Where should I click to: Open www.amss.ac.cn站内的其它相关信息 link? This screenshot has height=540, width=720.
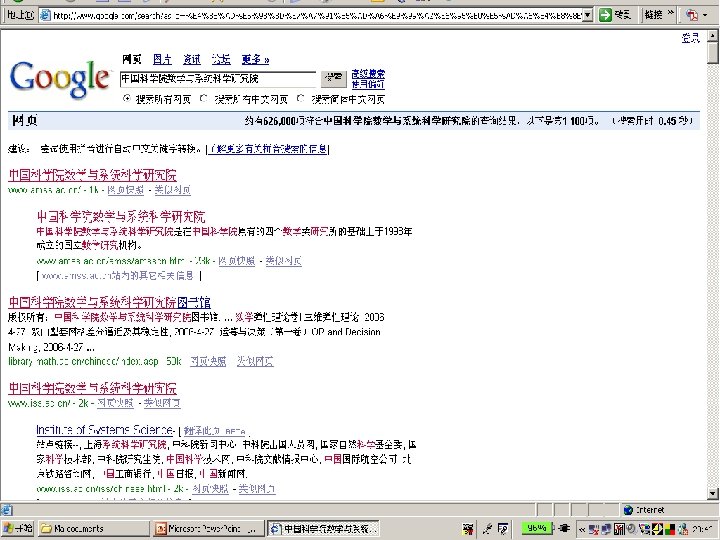tap(118, 276)
